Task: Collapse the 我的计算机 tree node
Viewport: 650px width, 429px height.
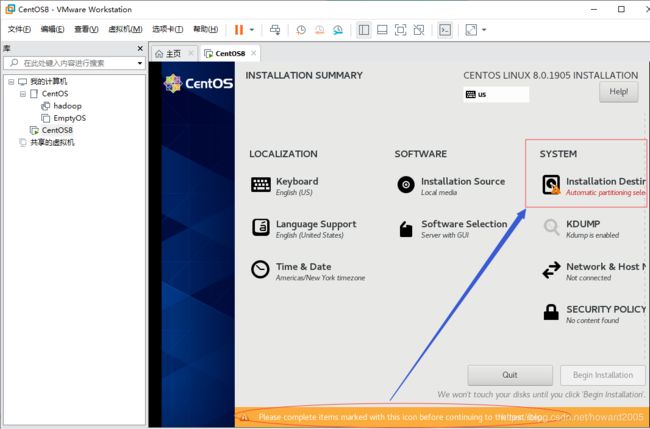Action: [11, 82]
